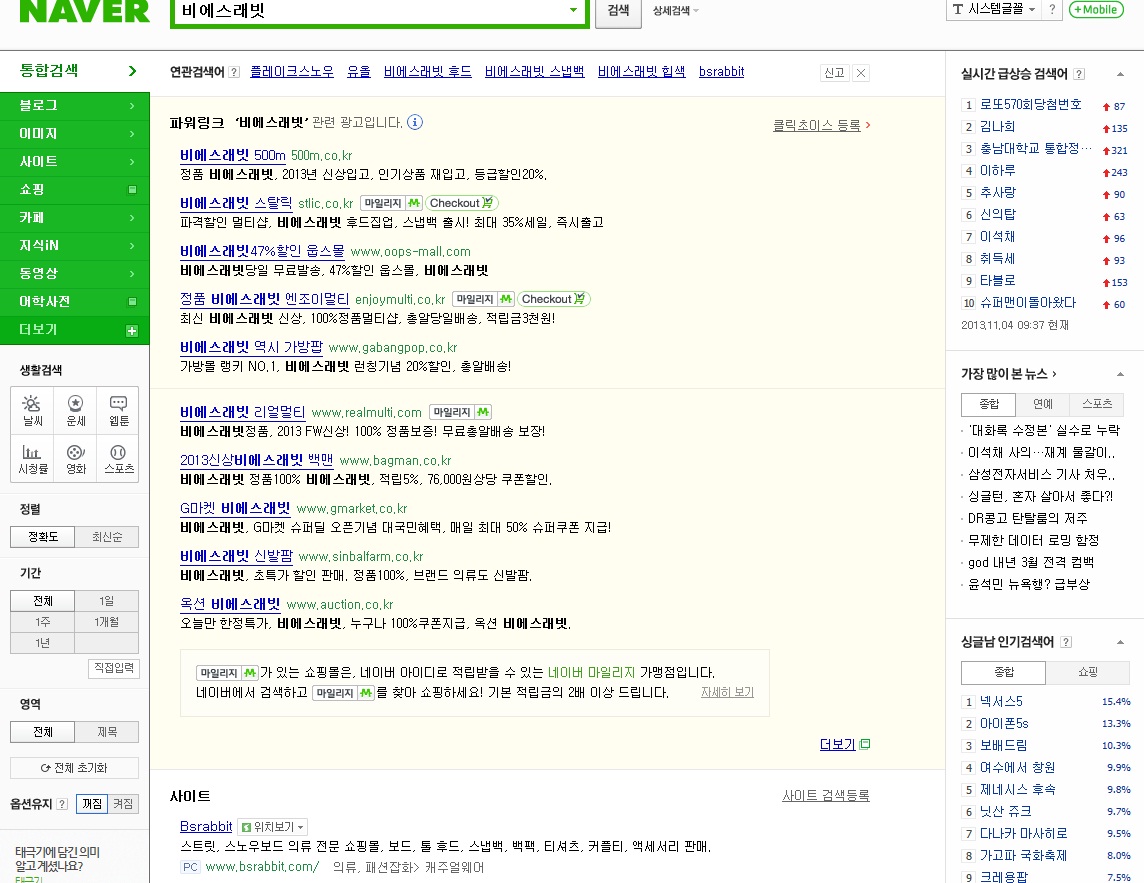This screenshot has height=883, width=1144.
Task: Click the +Mobile button
Action: coord(1096,9)
